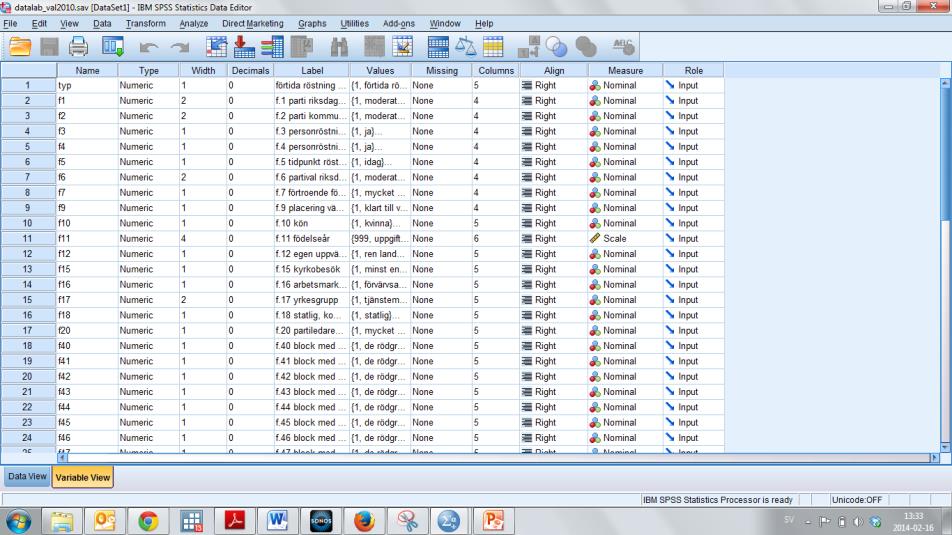Open PowerPoint from the taskbar
The width and height of the screenshot is (952, 535).
(x=493, y=521)
